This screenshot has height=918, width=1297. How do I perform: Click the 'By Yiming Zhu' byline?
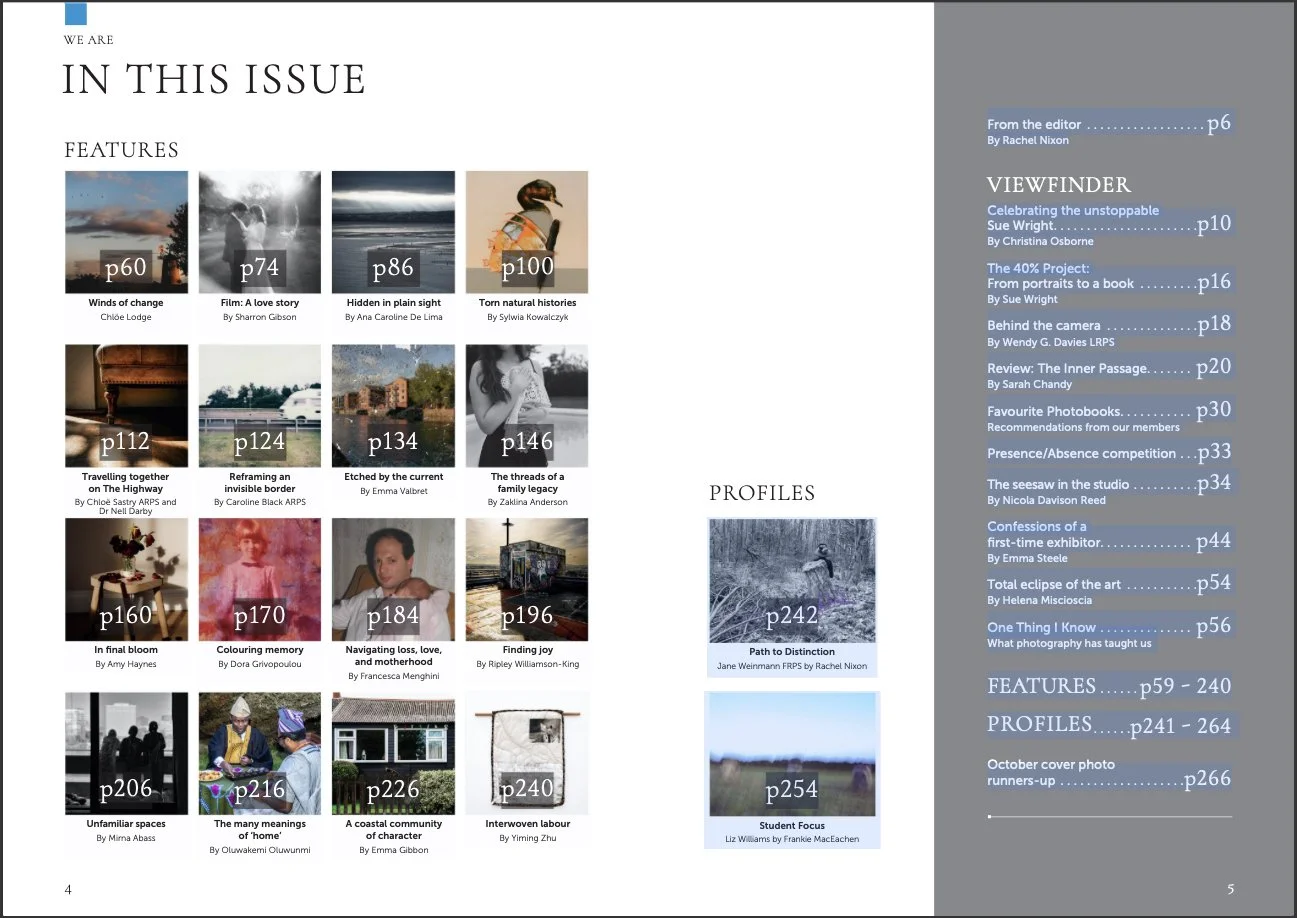coord(527,838)
